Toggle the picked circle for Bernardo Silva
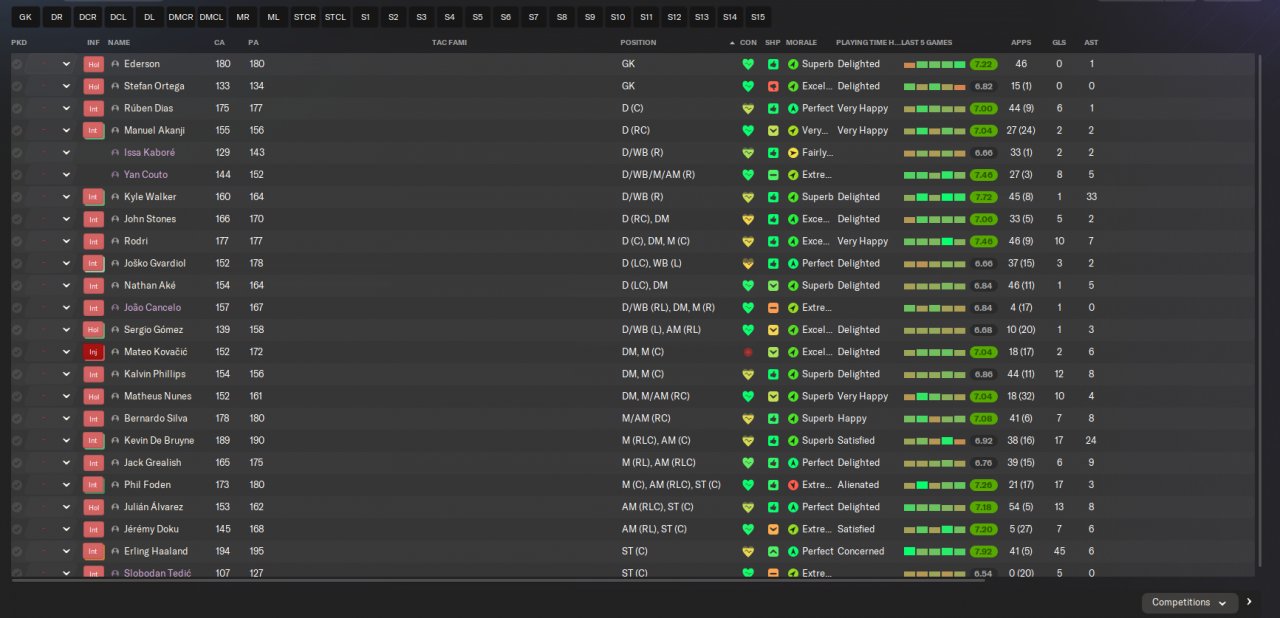1280x618 pixels. tap(17, 418)
